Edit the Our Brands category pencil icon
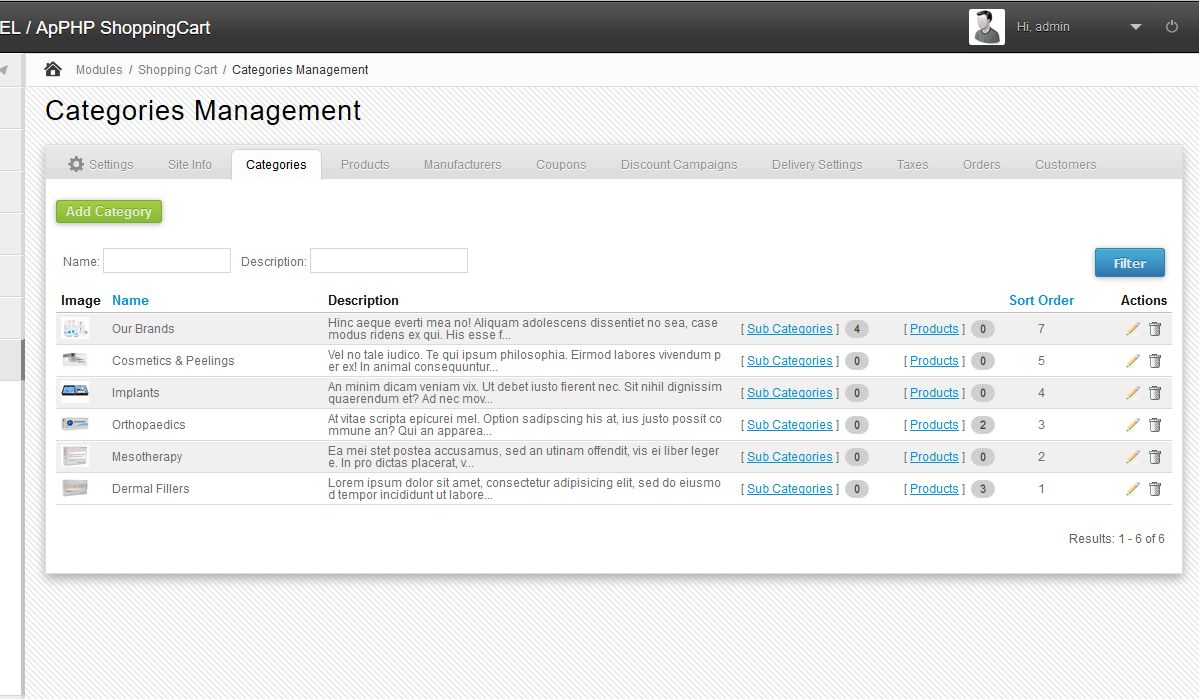Image resolution: width=1200 pixels, height=700 pixels. coord(1132,329)
